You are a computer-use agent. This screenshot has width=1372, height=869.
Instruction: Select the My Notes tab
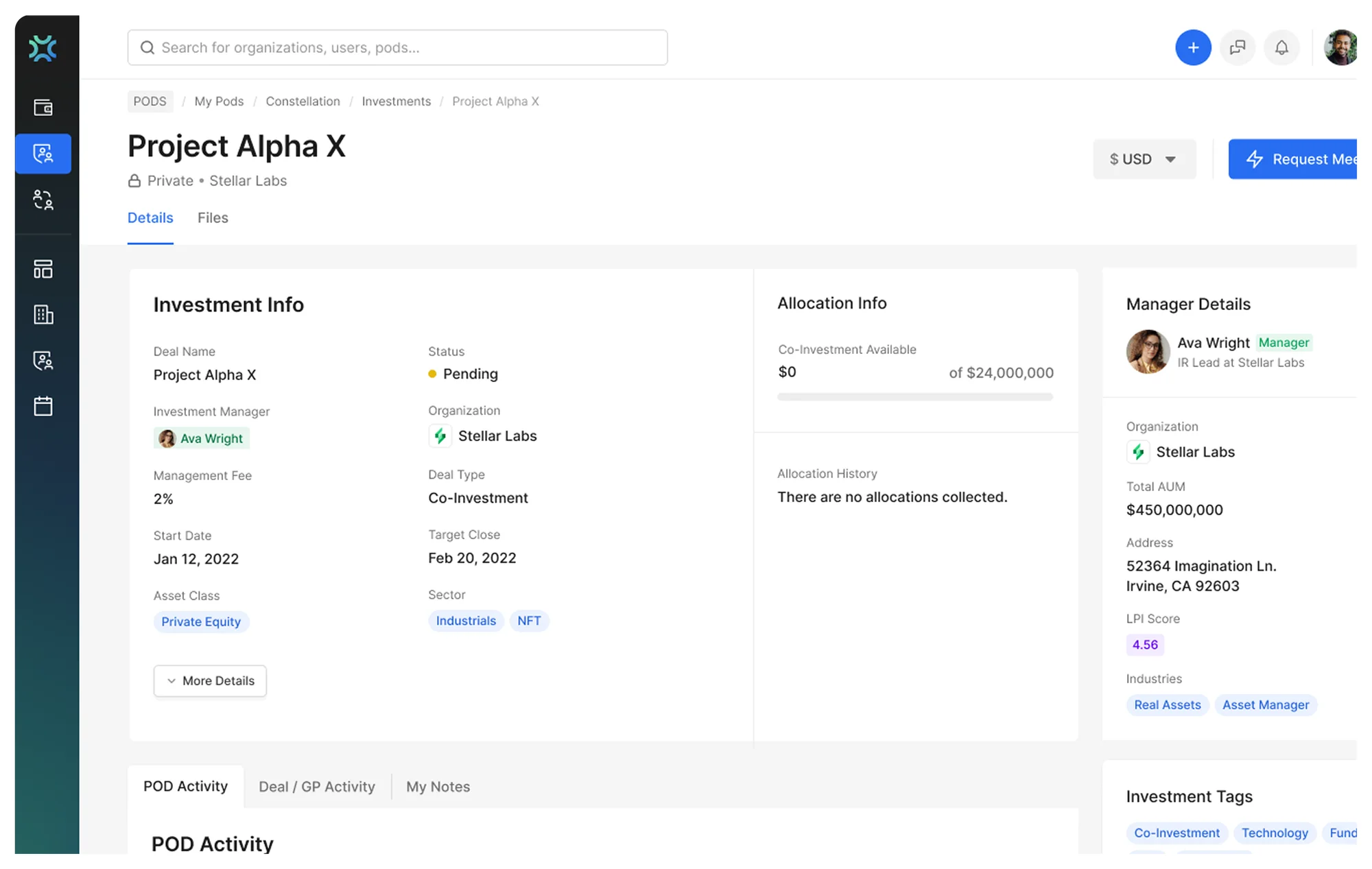pos(438,787)
